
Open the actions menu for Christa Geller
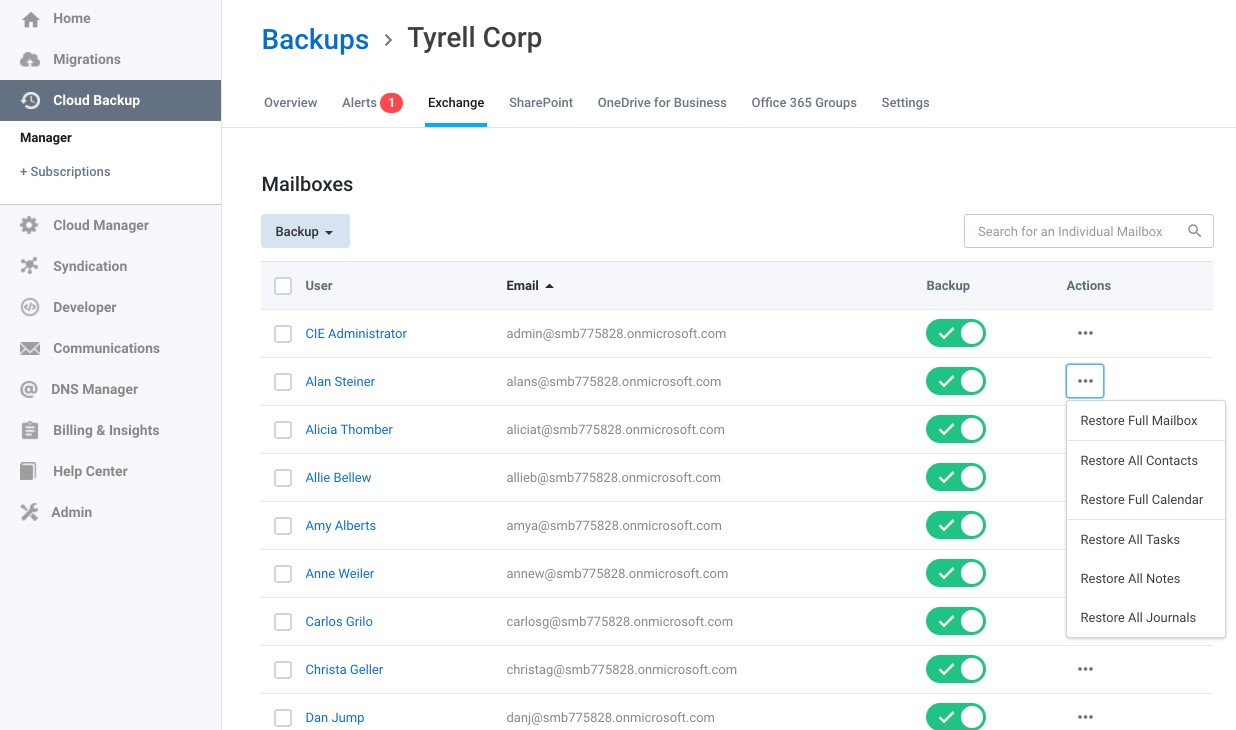click(x=1085, y=669)
